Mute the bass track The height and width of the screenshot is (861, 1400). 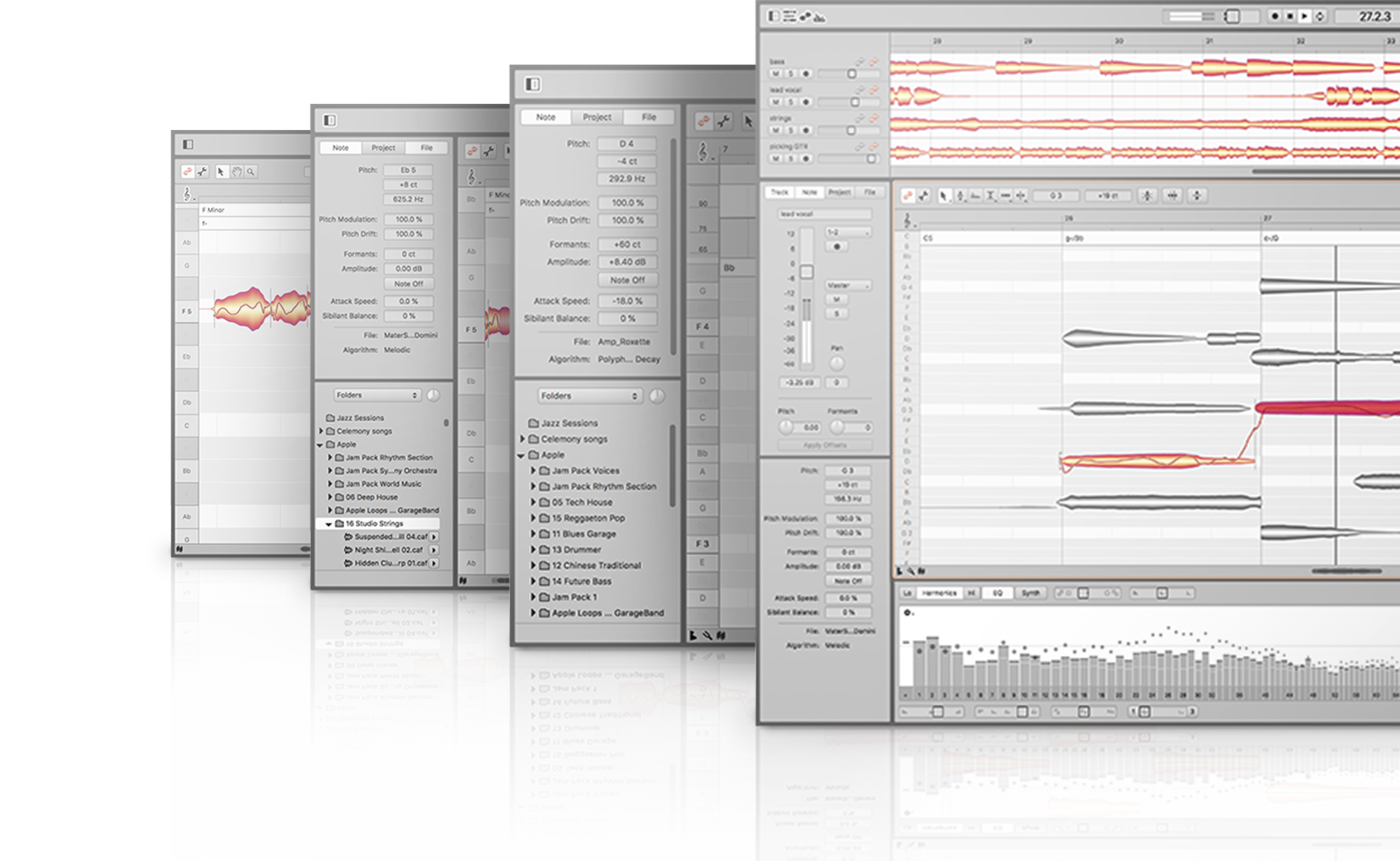[x=775, y=74]
